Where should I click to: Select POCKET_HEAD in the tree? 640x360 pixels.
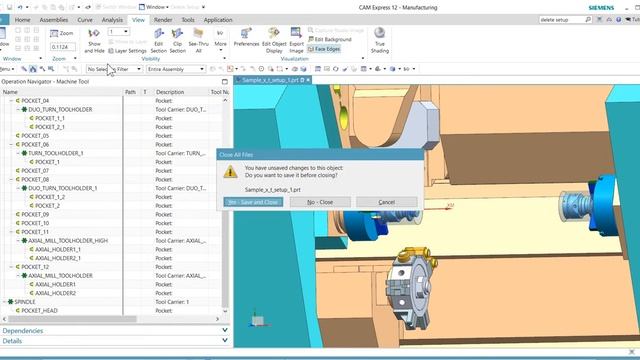coord(39,311)
